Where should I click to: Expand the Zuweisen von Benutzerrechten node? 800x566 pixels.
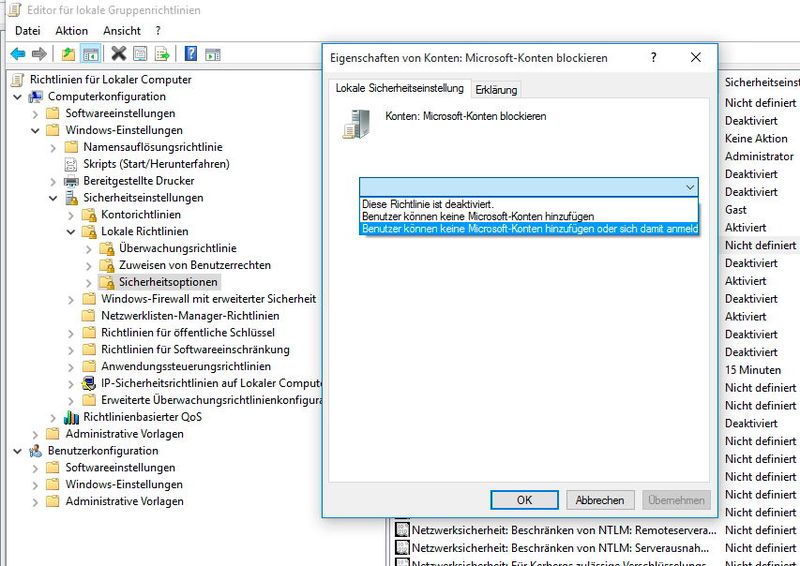(x=89, y=265)
